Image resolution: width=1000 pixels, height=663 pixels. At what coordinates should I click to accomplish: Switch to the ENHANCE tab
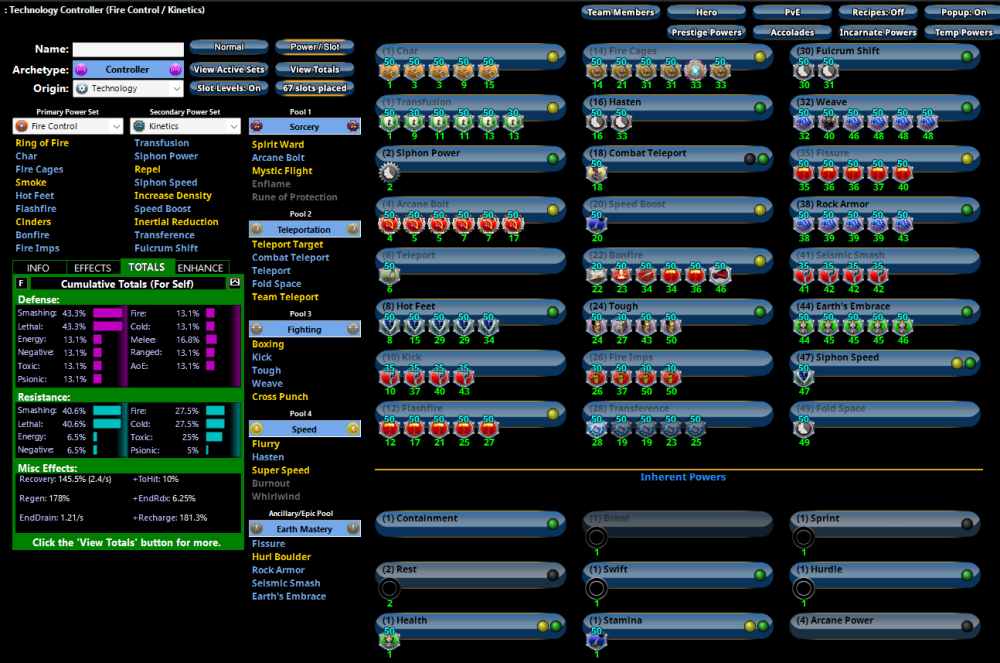tap(201, 267)
